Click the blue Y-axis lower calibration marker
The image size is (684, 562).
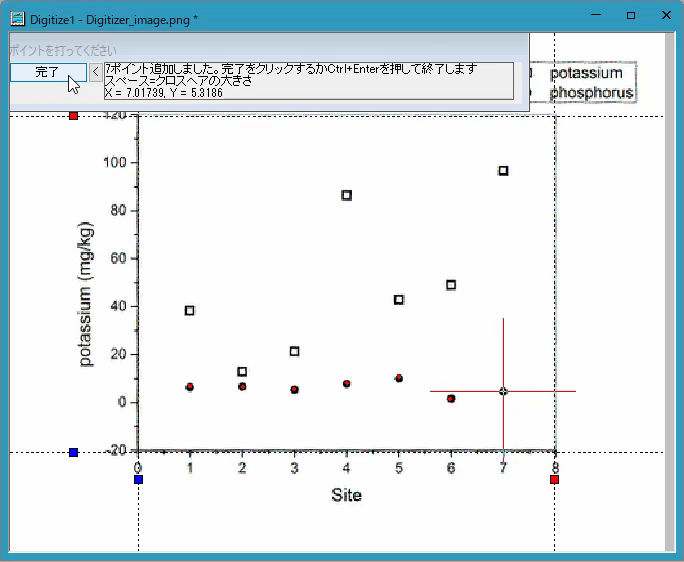74,452
